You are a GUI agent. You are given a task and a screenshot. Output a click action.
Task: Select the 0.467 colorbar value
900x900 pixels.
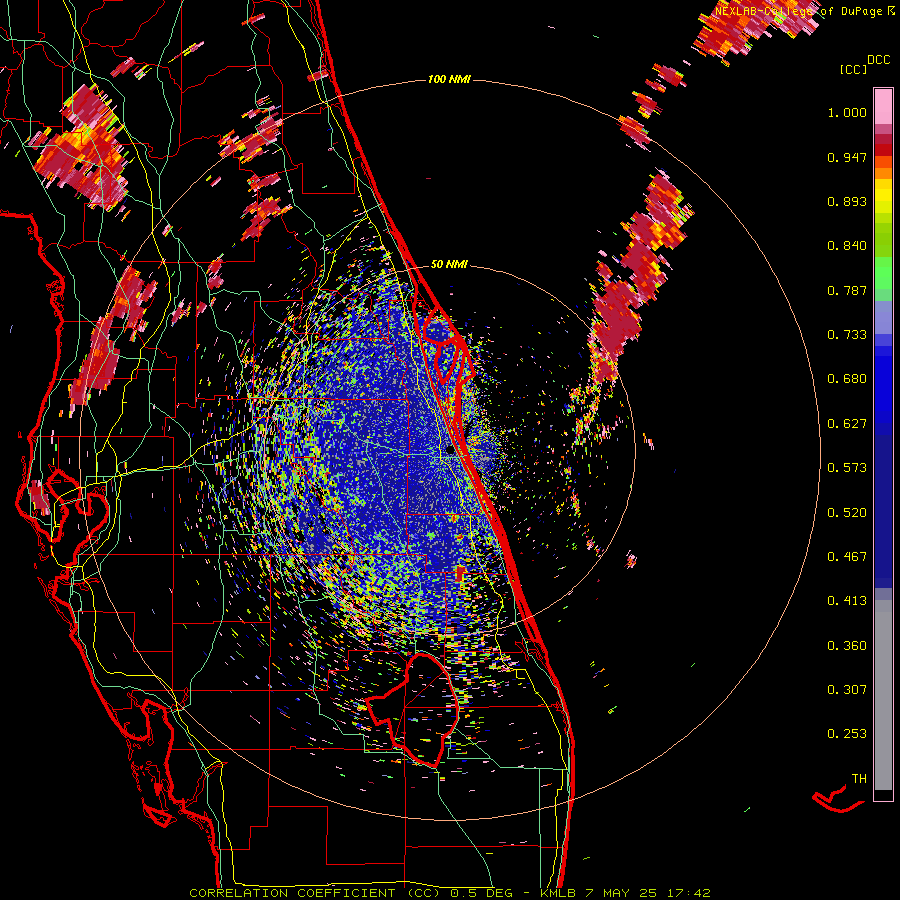point(847,557)
